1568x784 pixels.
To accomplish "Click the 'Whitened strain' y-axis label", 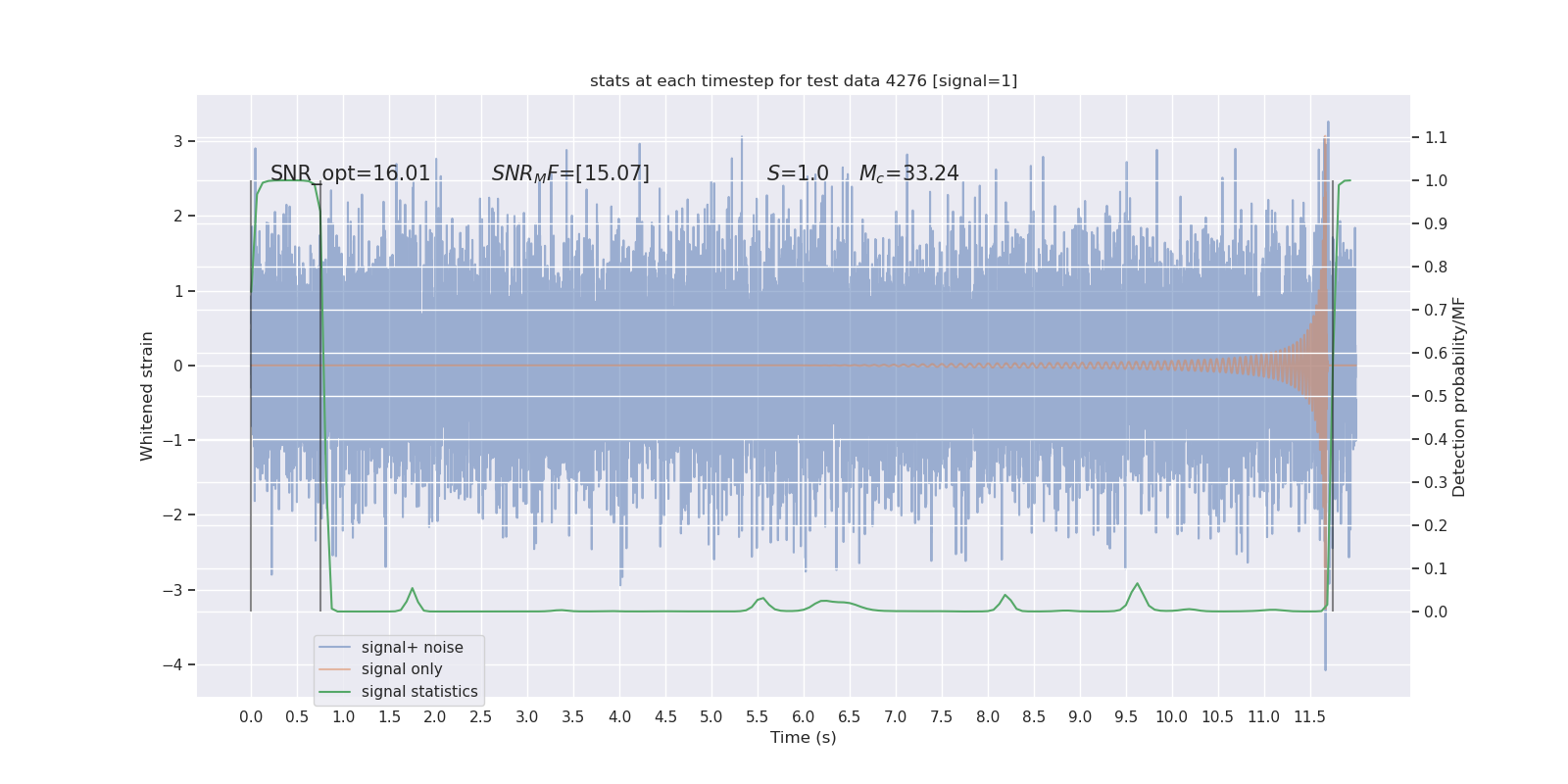I will 147,396.
